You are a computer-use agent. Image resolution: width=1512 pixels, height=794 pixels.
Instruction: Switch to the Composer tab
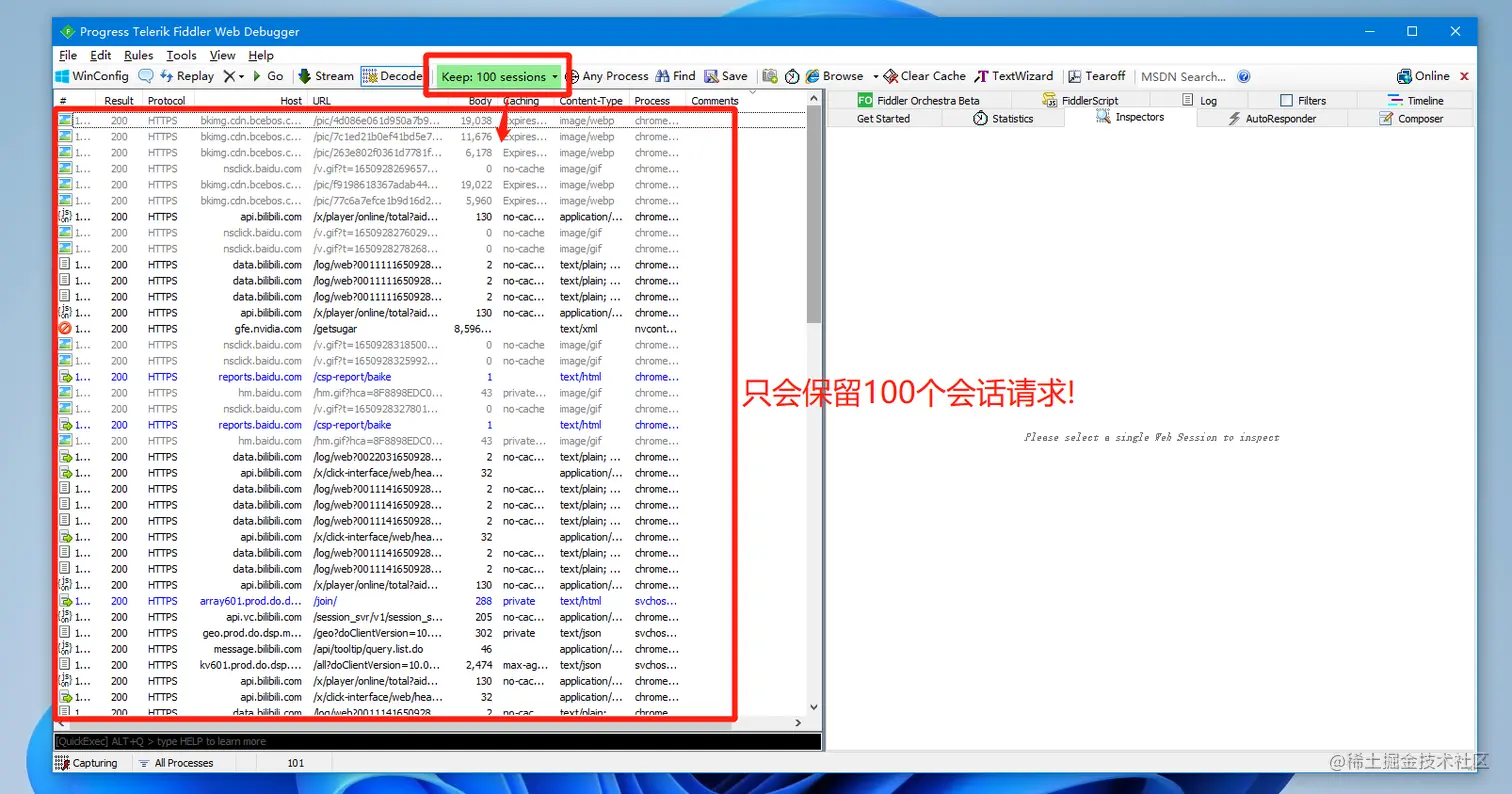(1410, 118)
